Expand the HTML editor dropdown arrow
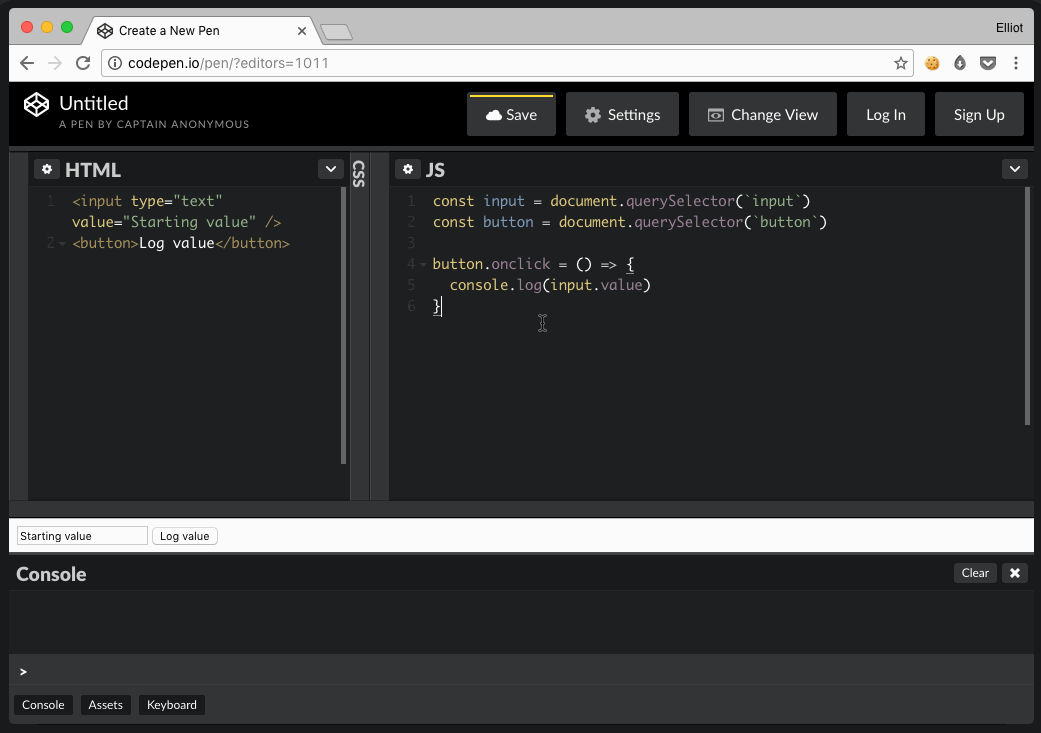This screenshot has width=1041, height=733. (x=331, y=169)
